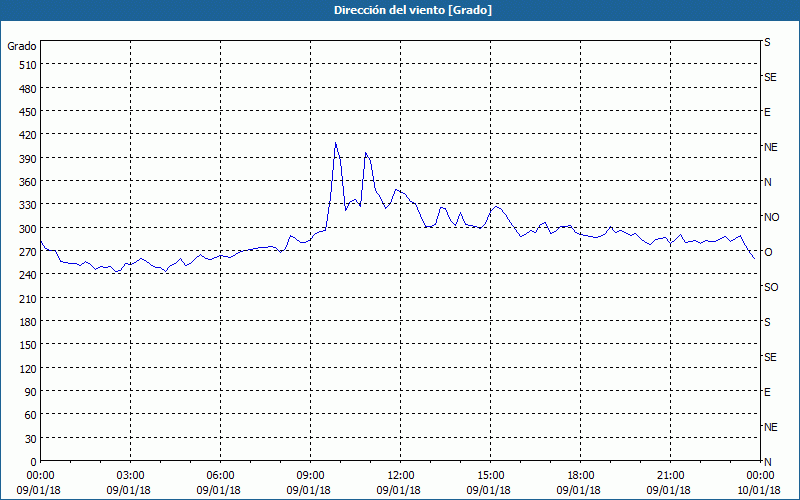800x500 pixels.
Task: Click the '450' y-axis label
Action: 28,112
